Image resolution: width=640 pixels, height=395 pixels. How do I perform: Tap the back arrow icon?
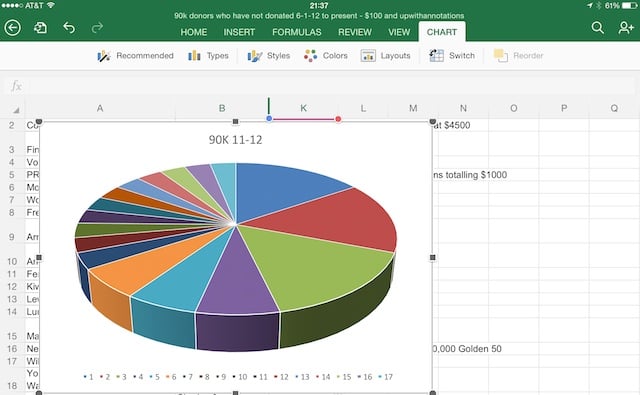coord(12,28)
